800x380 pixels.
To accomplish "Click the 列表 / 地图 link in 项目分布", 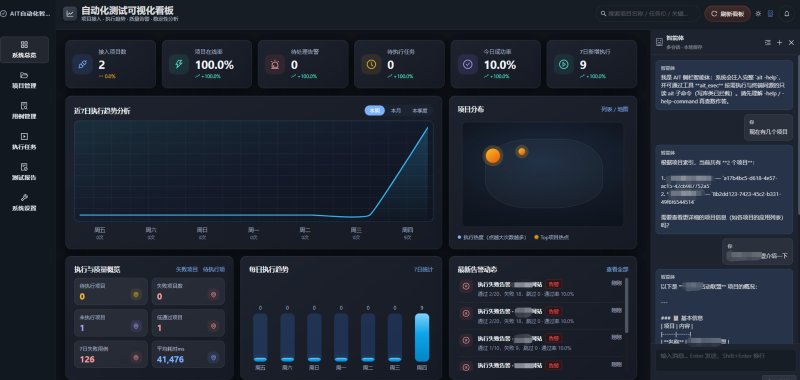I will pos(615,109).
